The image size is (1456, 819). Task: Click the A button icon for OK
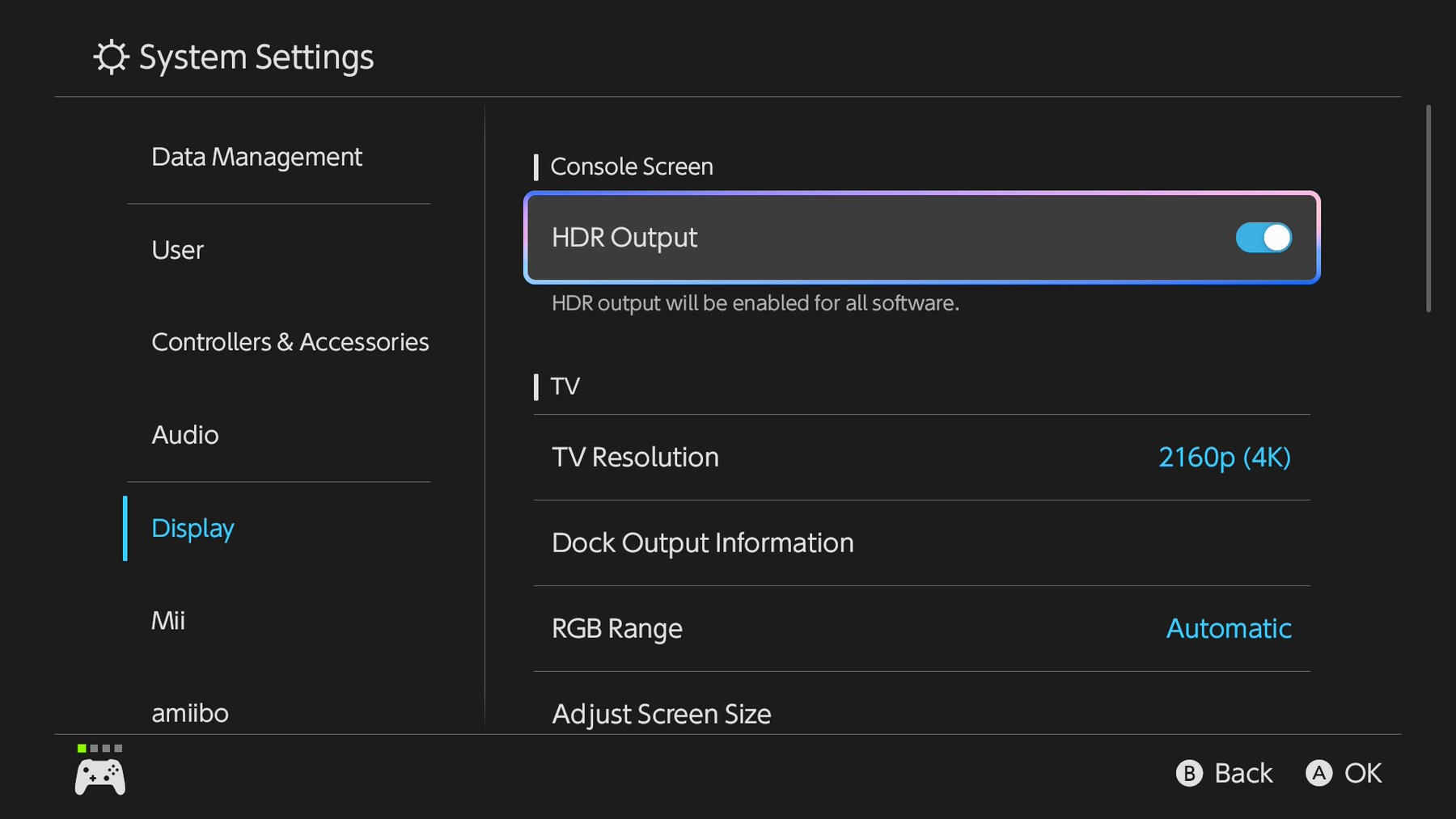(1318, 774)
